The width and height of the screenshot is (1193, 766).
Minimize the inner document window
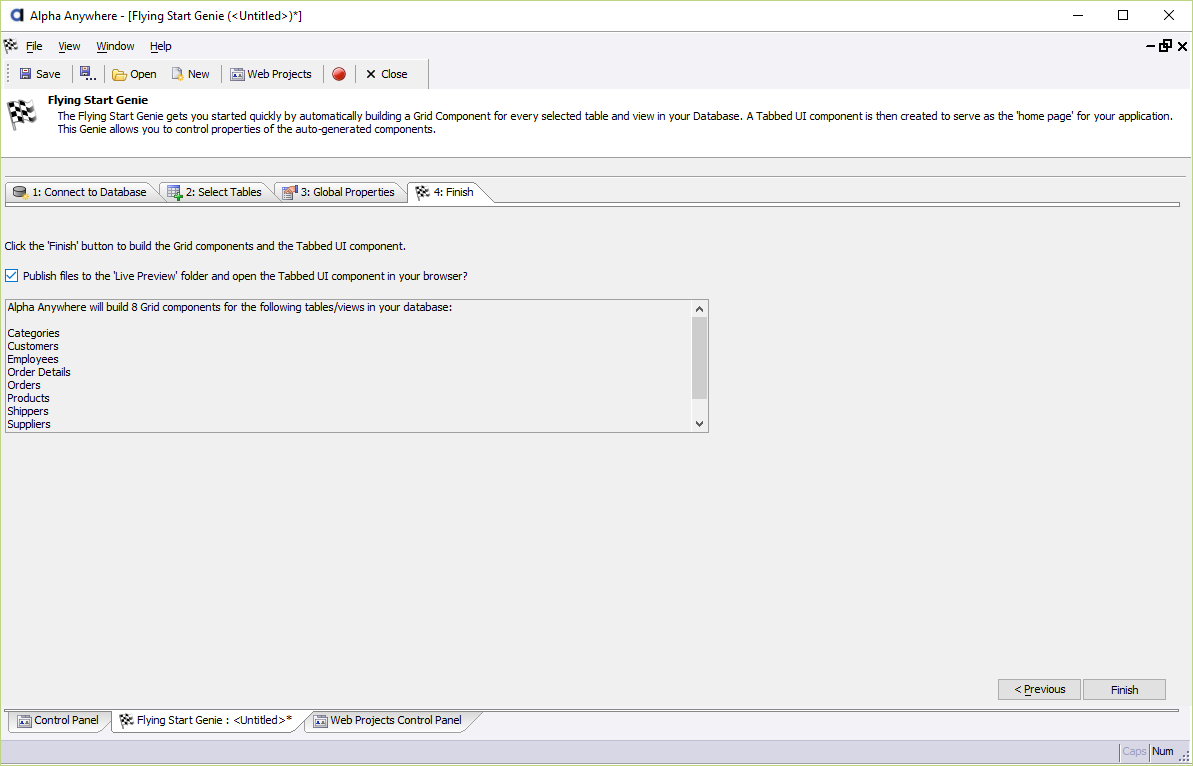(x=1150, y=46)
